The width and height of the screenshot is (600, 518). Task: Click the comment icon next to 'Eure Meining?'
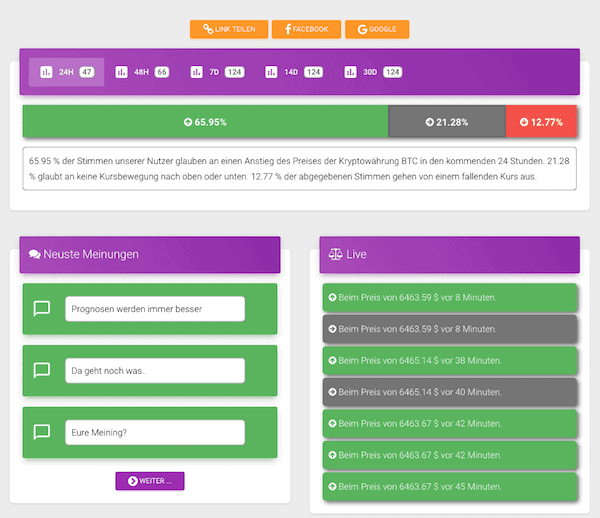pos(42,432)
